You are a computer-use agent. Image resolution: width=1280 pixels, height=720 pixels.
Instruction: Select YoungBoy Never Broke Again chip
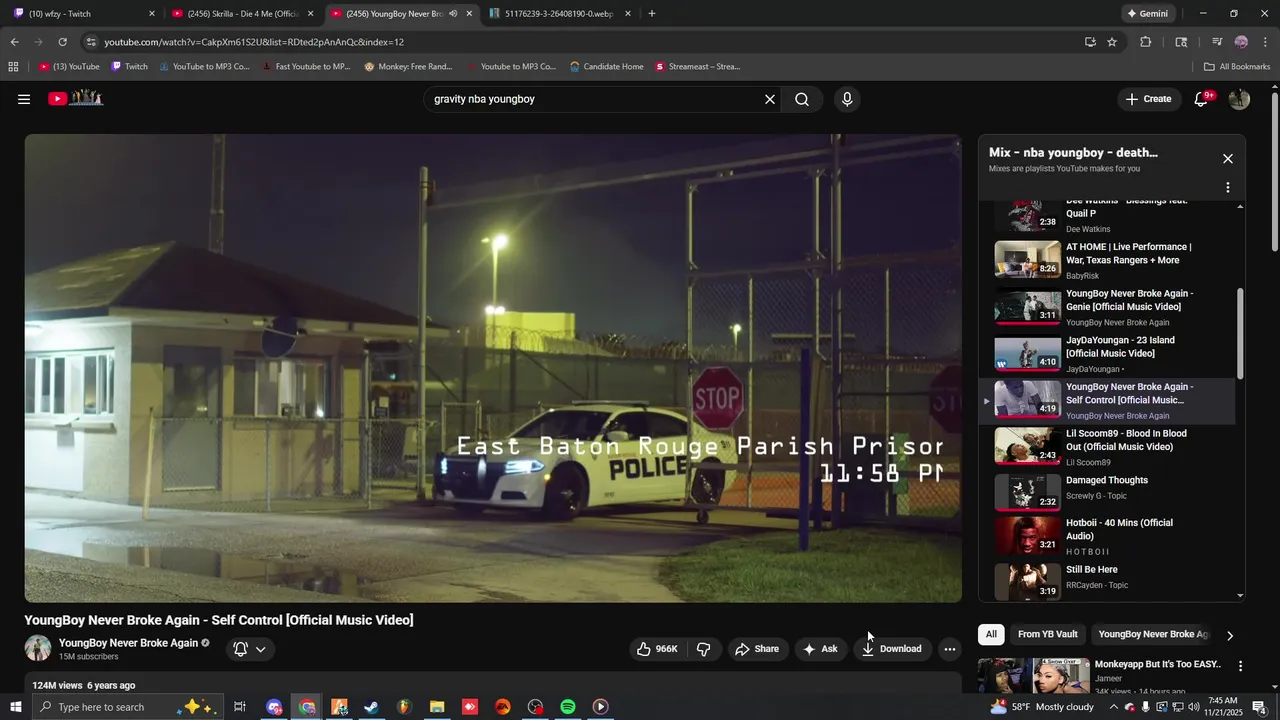point(1153,634)
